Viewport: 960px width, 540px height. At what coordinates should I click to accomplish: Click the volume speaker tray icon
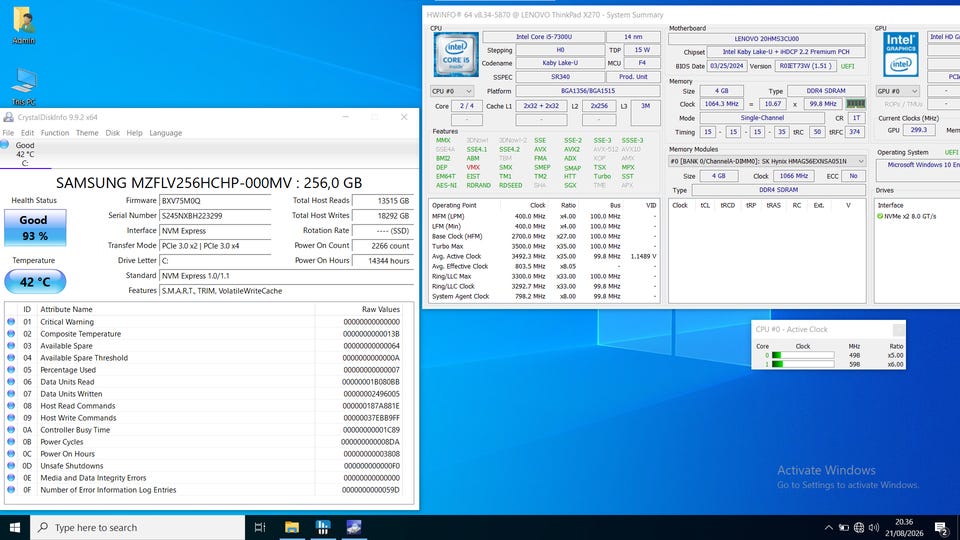(x=874, y=527)
